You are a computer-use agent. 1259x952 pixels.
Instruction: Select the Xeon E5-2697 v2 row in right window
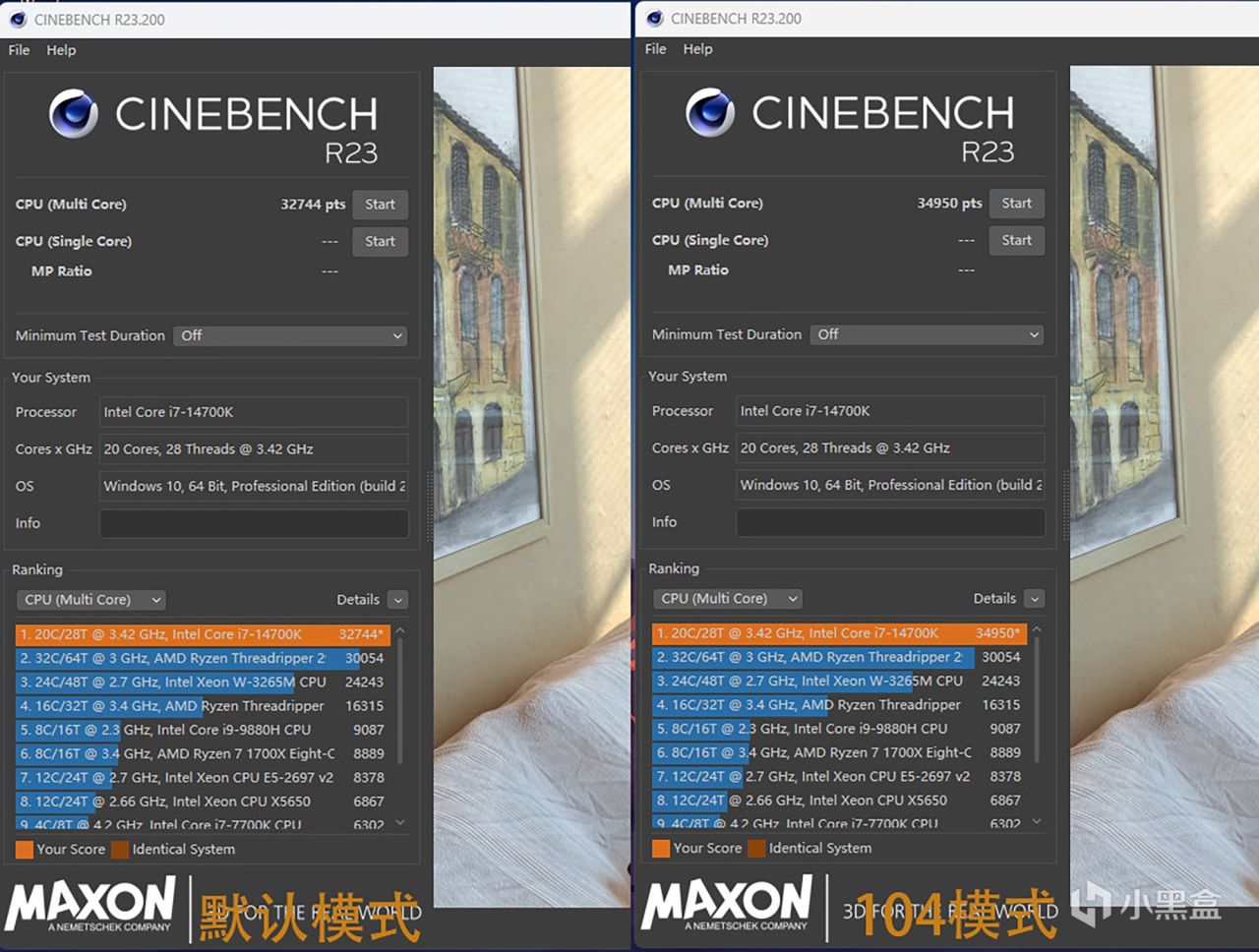pos(839,777)
